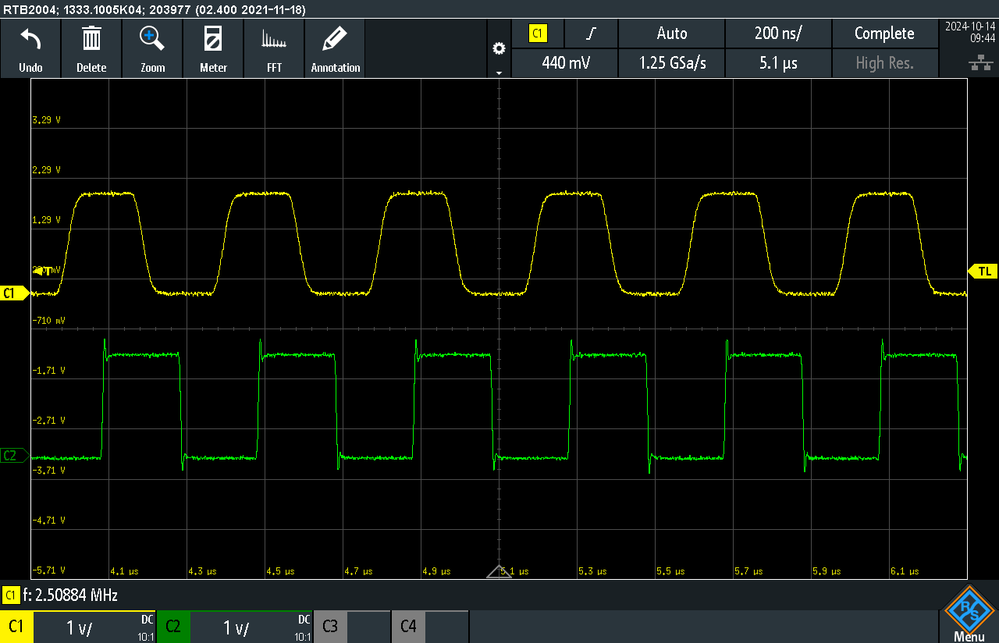Image resolution: width=999 pixels, height=643 pixels.
Task: Expand toolbar arrow below gear icon
Action: pyautogui.click(x=499, y=73)
